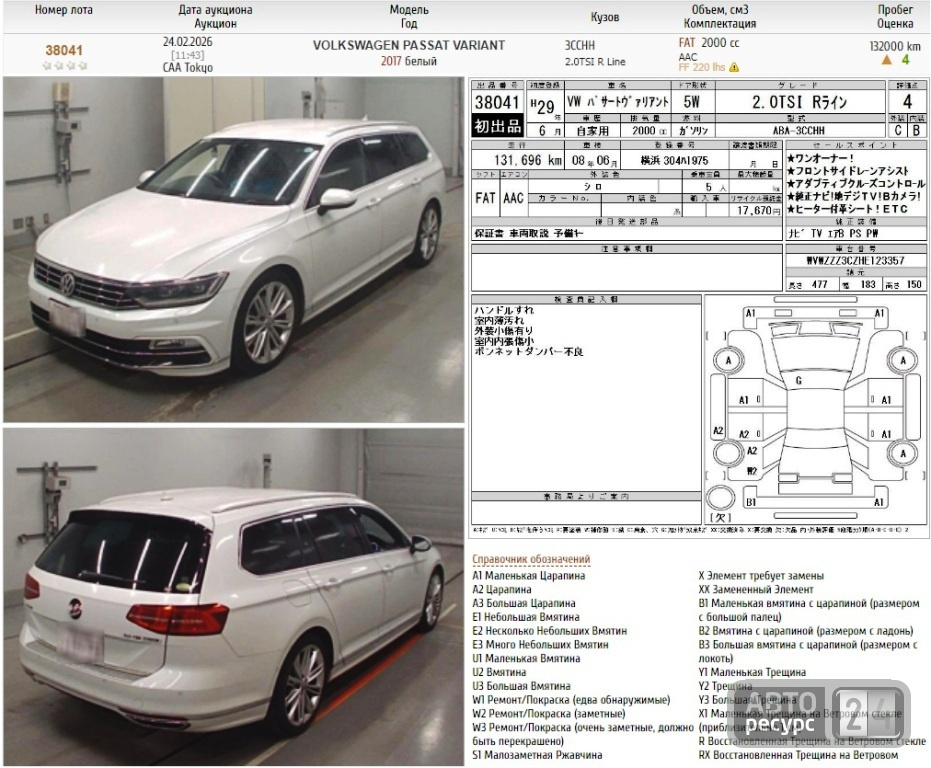Click the VIN WVWZZZ3CZHE123357 on the sheet
Viewport: 931px width, 768px height.
click(x=855, y=261)
